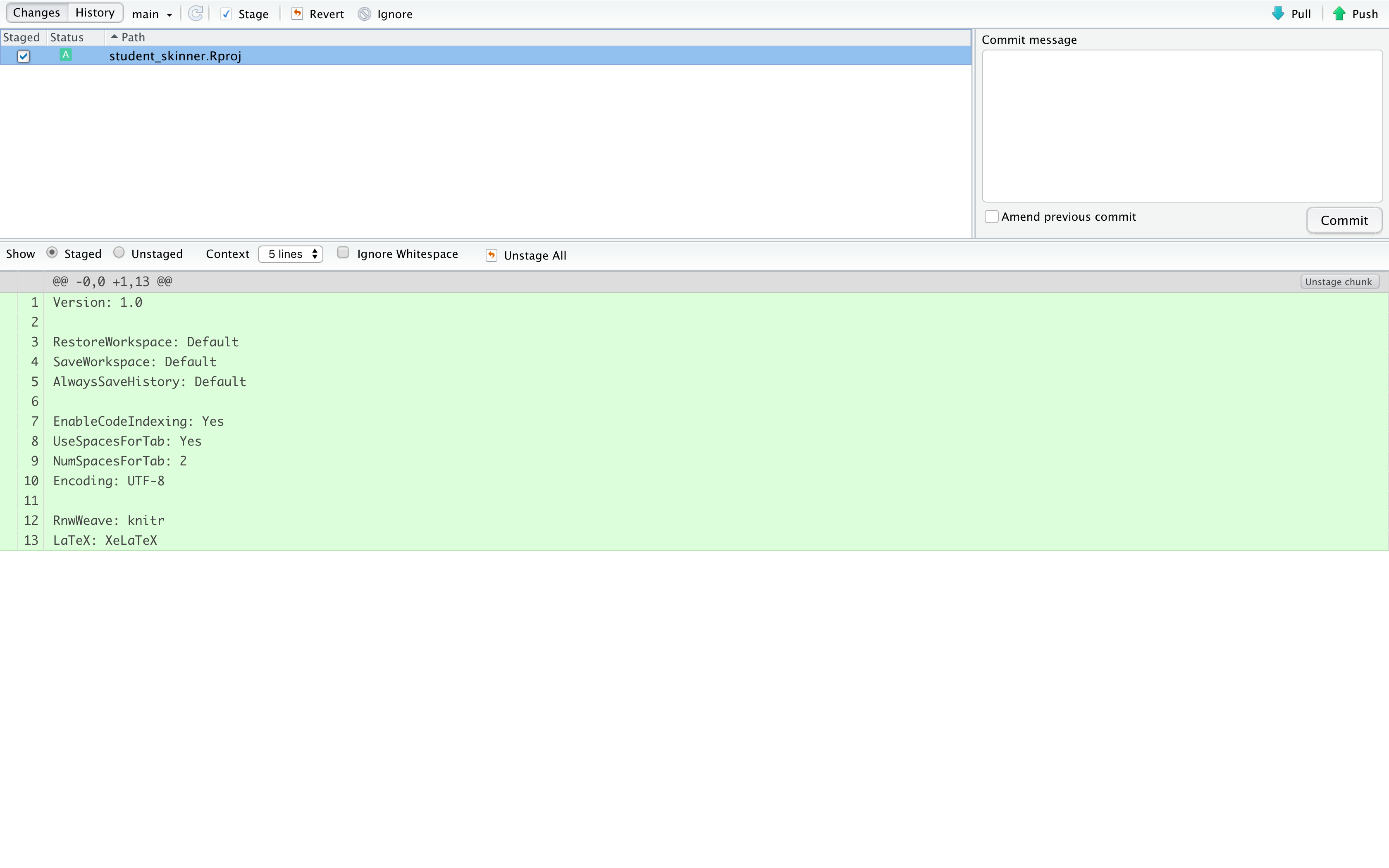Click the Pull label text

(1301, 14)
